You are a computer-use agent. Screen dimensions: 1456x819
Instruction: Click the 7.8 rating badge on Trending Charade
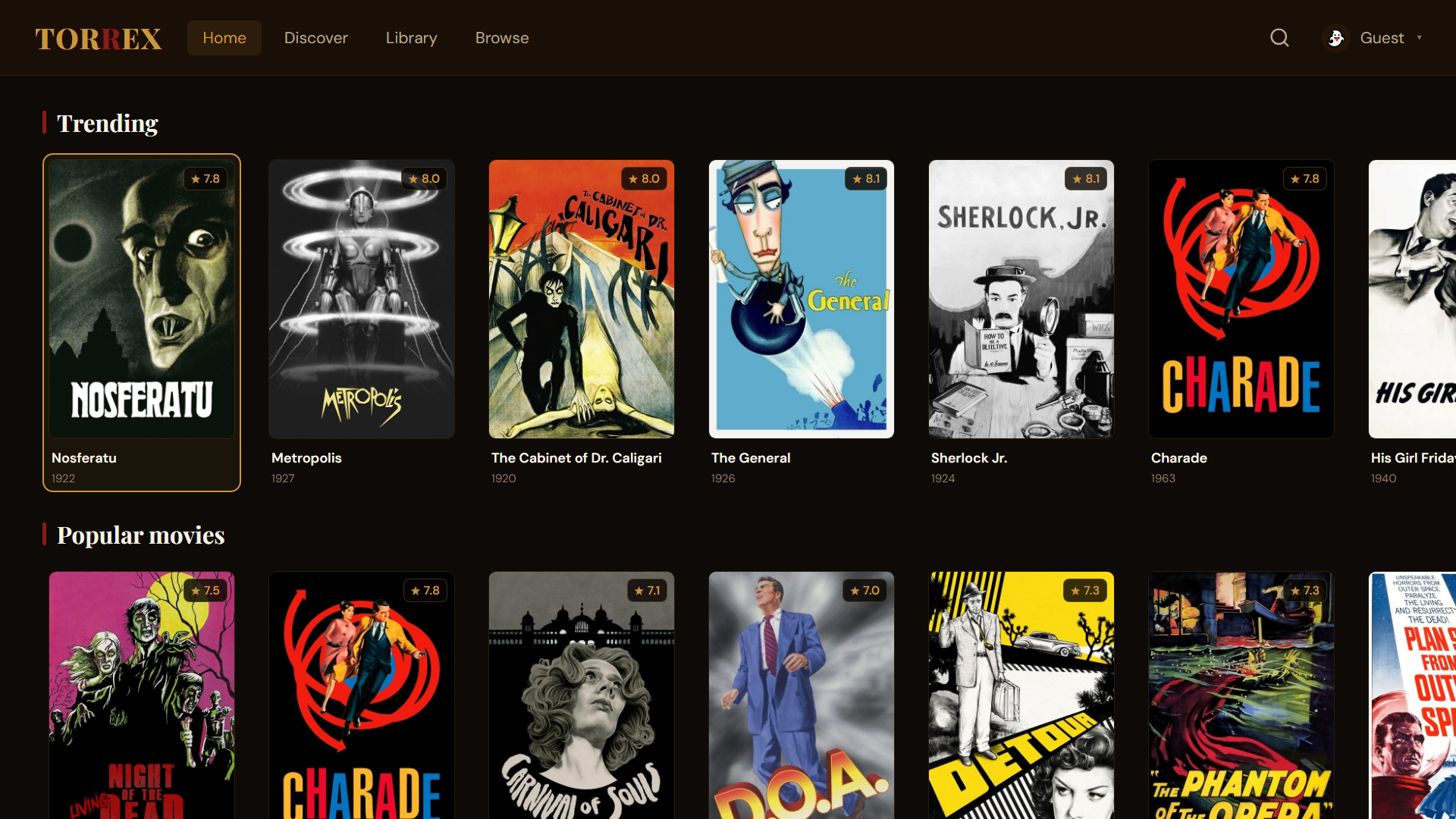(1305, 179)
